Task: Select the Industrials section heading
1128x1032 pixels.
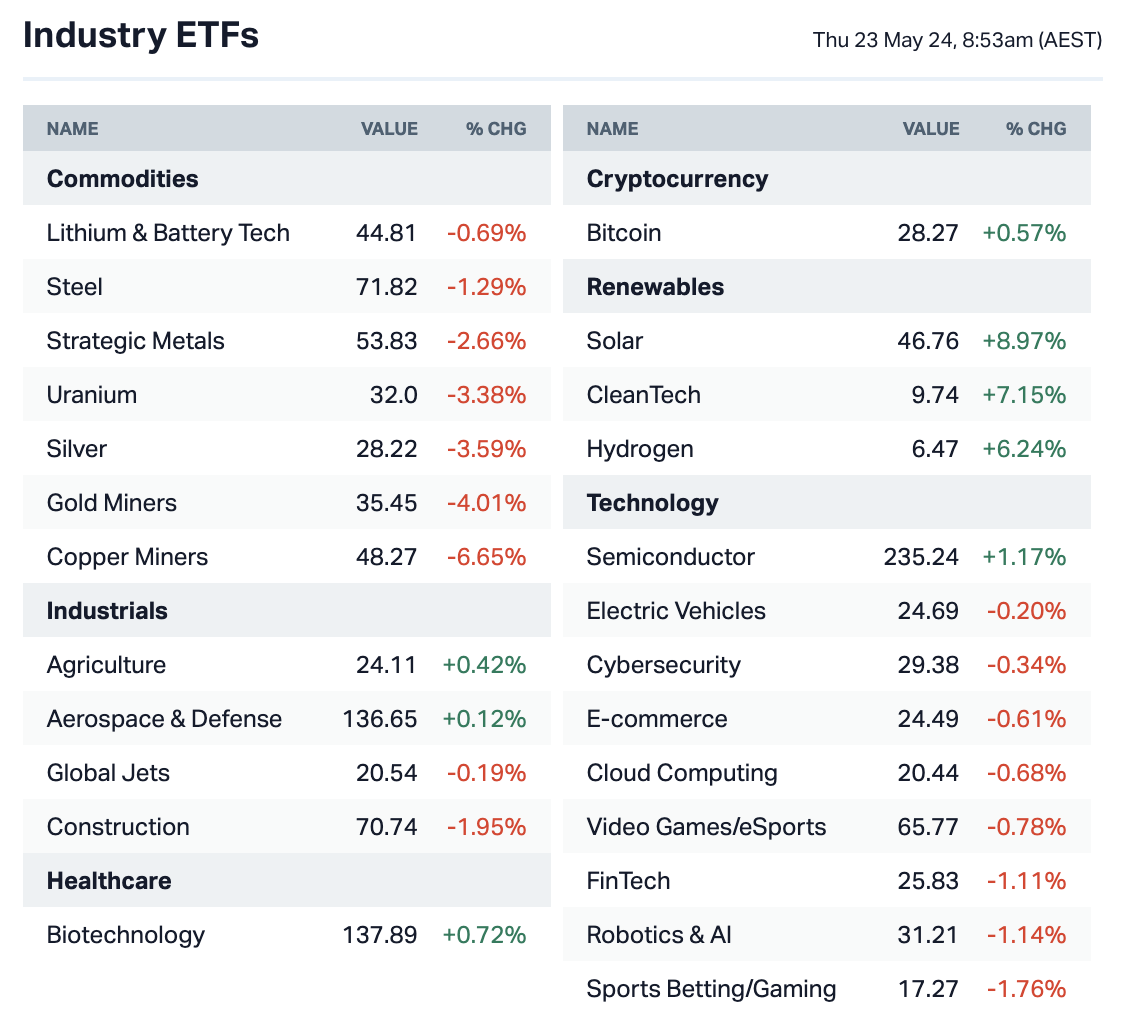Action: (107, 611)
